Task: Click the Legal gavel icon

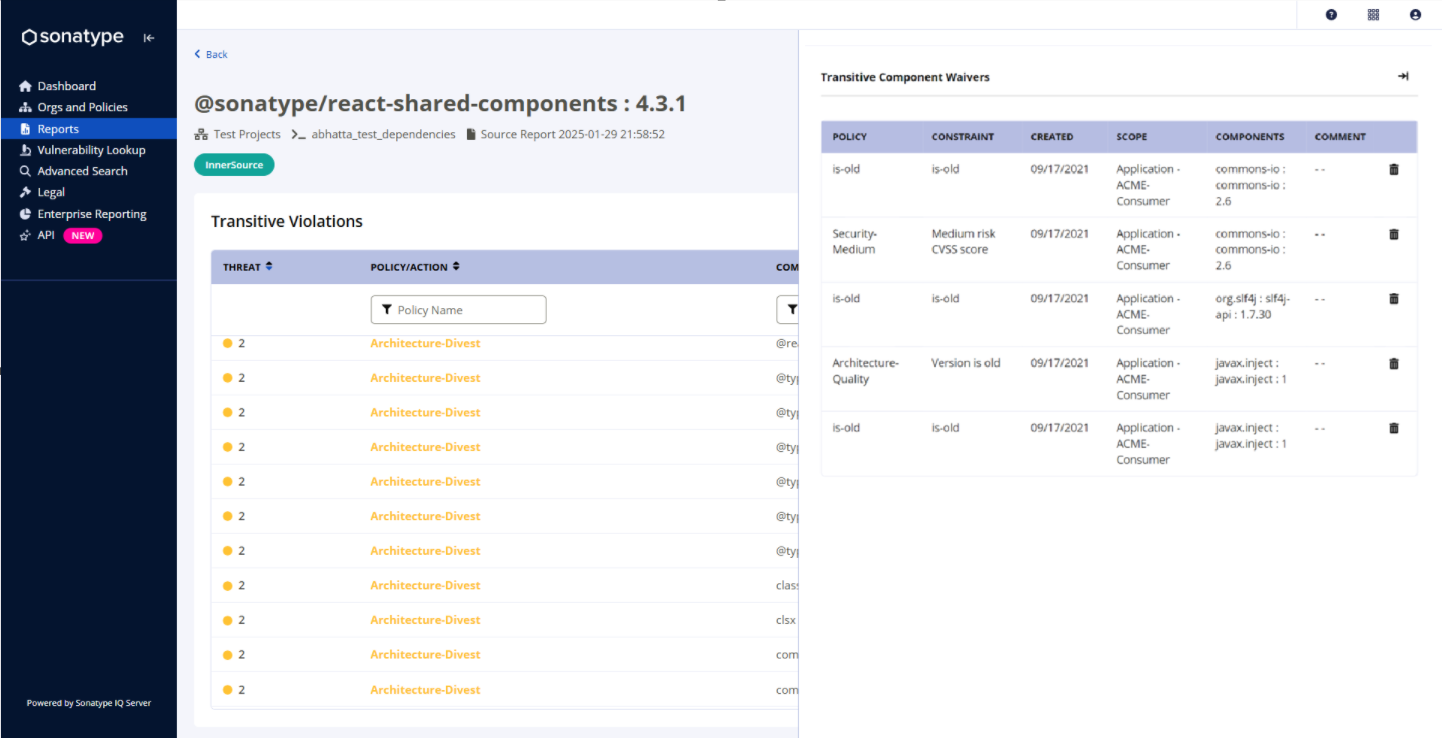Action: tap(26, 192)
